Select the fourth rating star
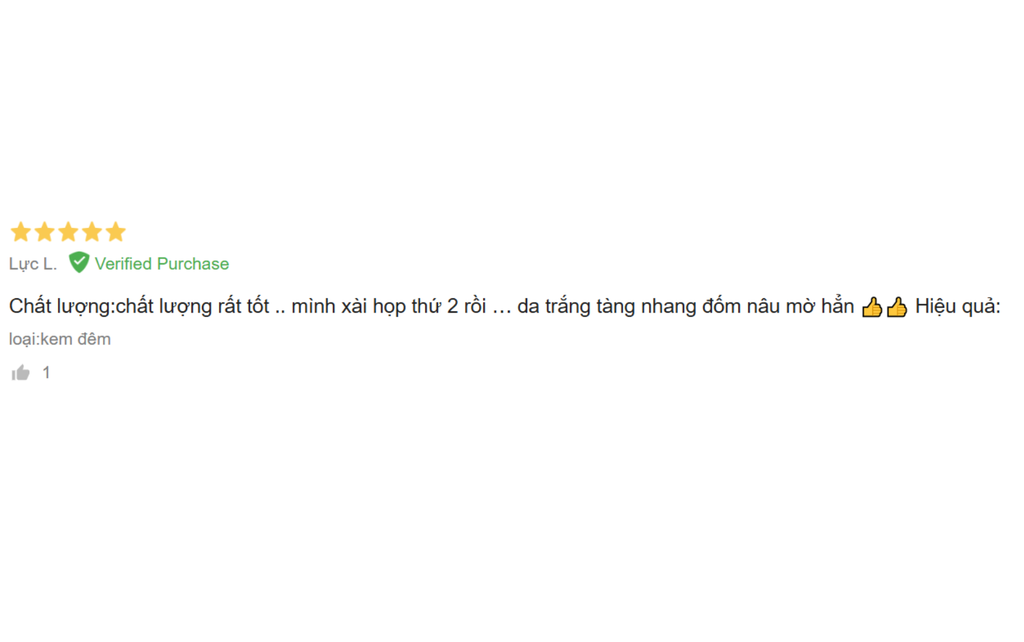The height and width of the screenshot is (642, 1024). (x=92, y=232)
